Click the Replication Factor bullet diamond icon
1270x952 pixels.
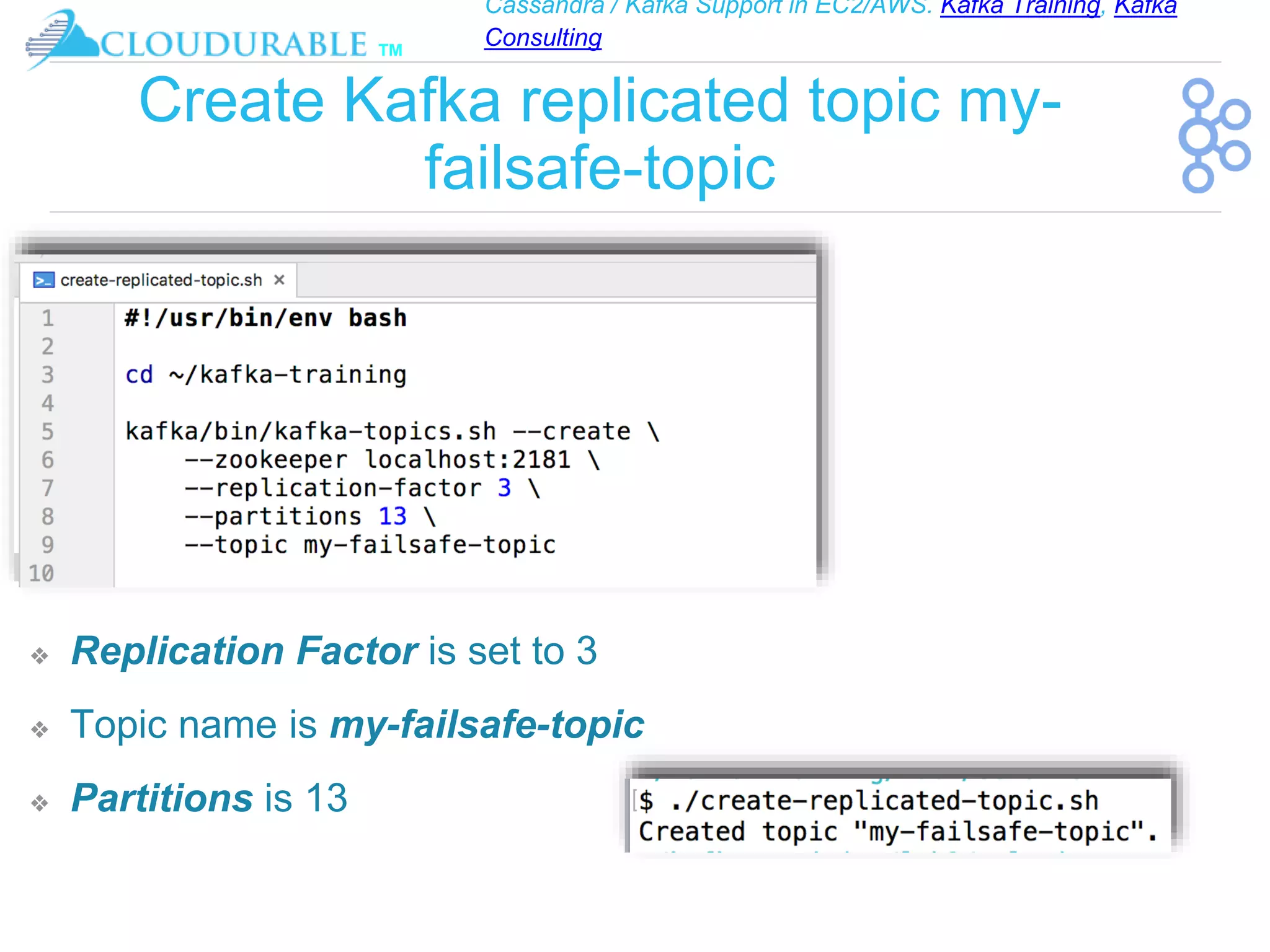click(x=40, y=656)
